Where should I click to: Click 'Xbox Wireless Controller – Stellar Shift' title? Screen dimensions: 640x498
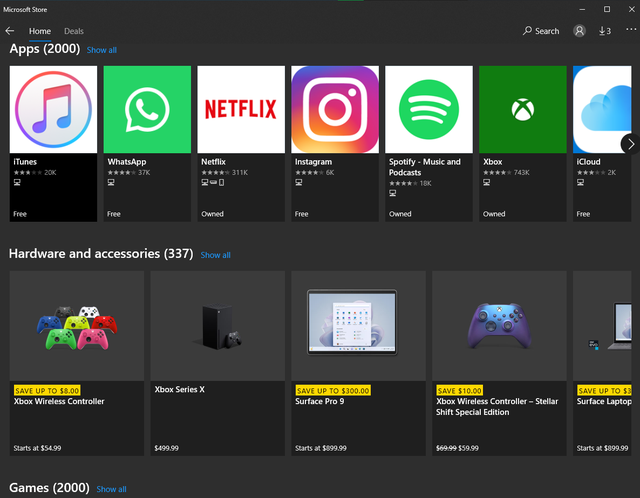(x=497, y=407)
